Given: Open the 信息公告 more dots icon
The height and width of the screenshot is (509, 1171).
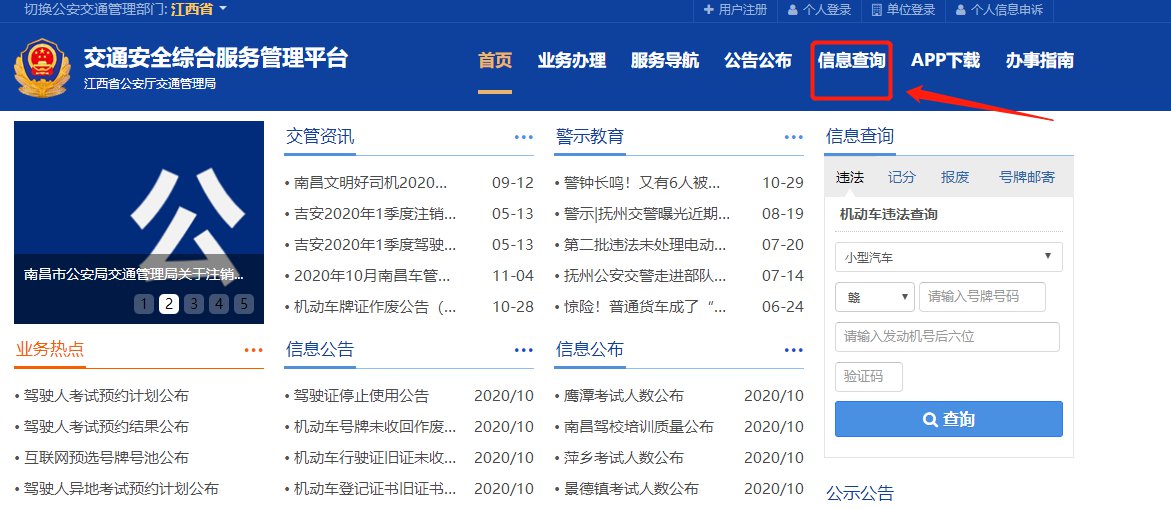Looking at the screenshot, I should click(x=524, y=350).
